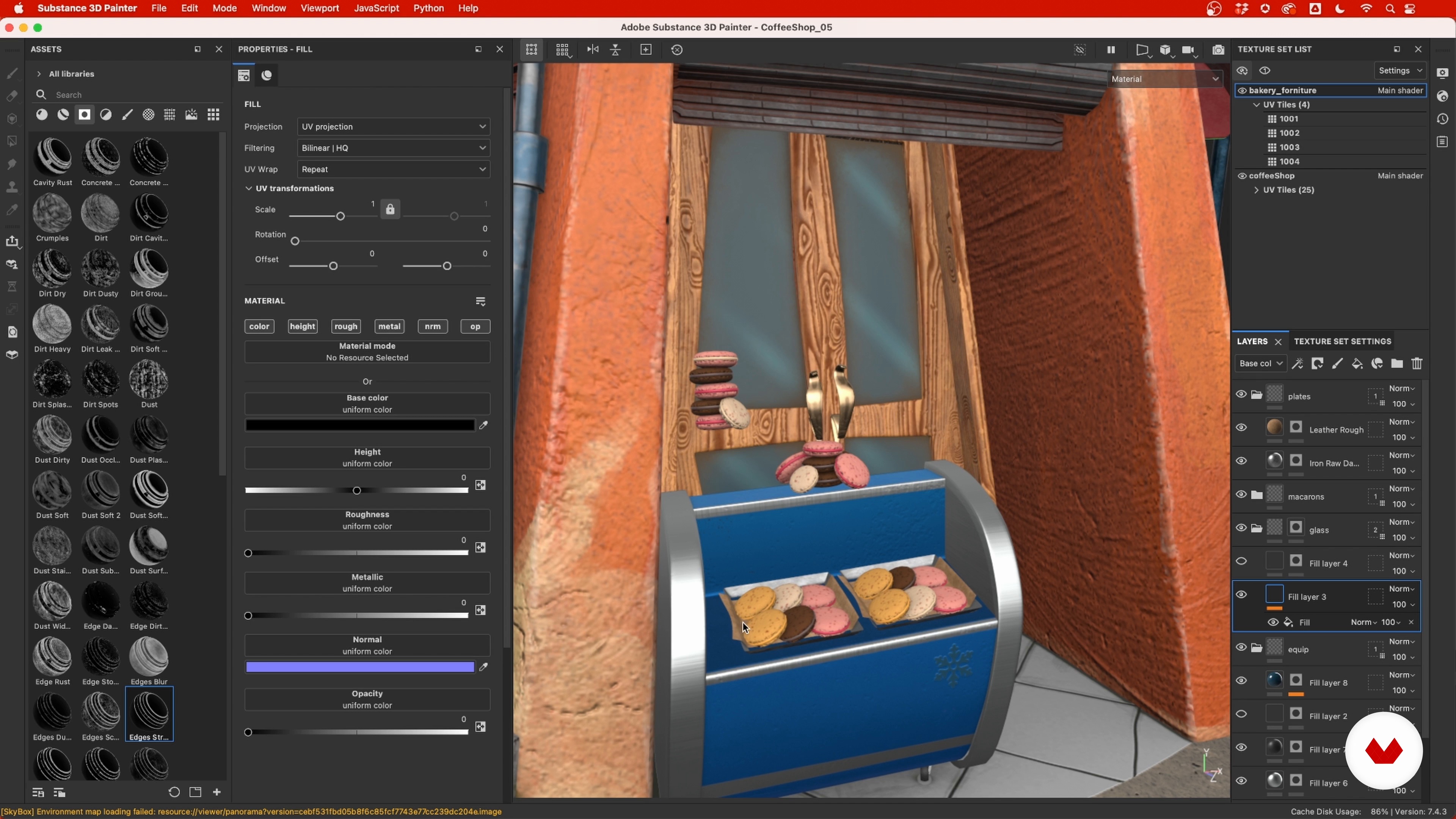Image resolution: width=1456 pixels, height=819 pixels.
Task: Select the Layers tab
Action: tap(1252, 341)
